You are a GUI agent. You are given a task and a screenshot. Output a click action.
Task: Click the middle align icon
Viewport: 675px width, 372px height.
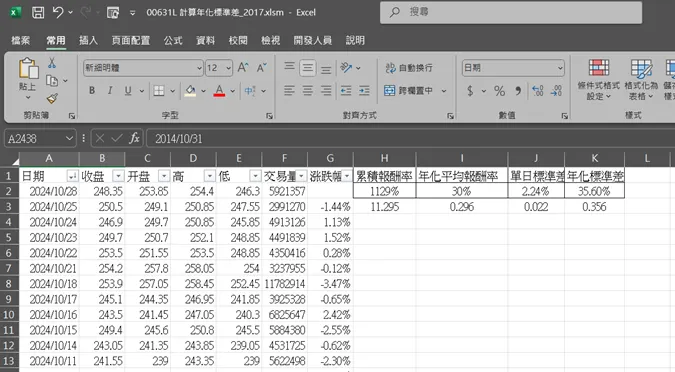[x=307, y=68]
